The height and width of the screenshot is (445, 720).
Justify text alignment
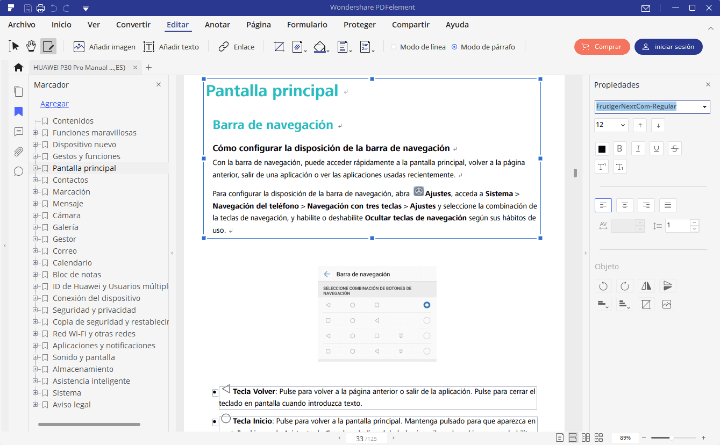tap(668, 205)
